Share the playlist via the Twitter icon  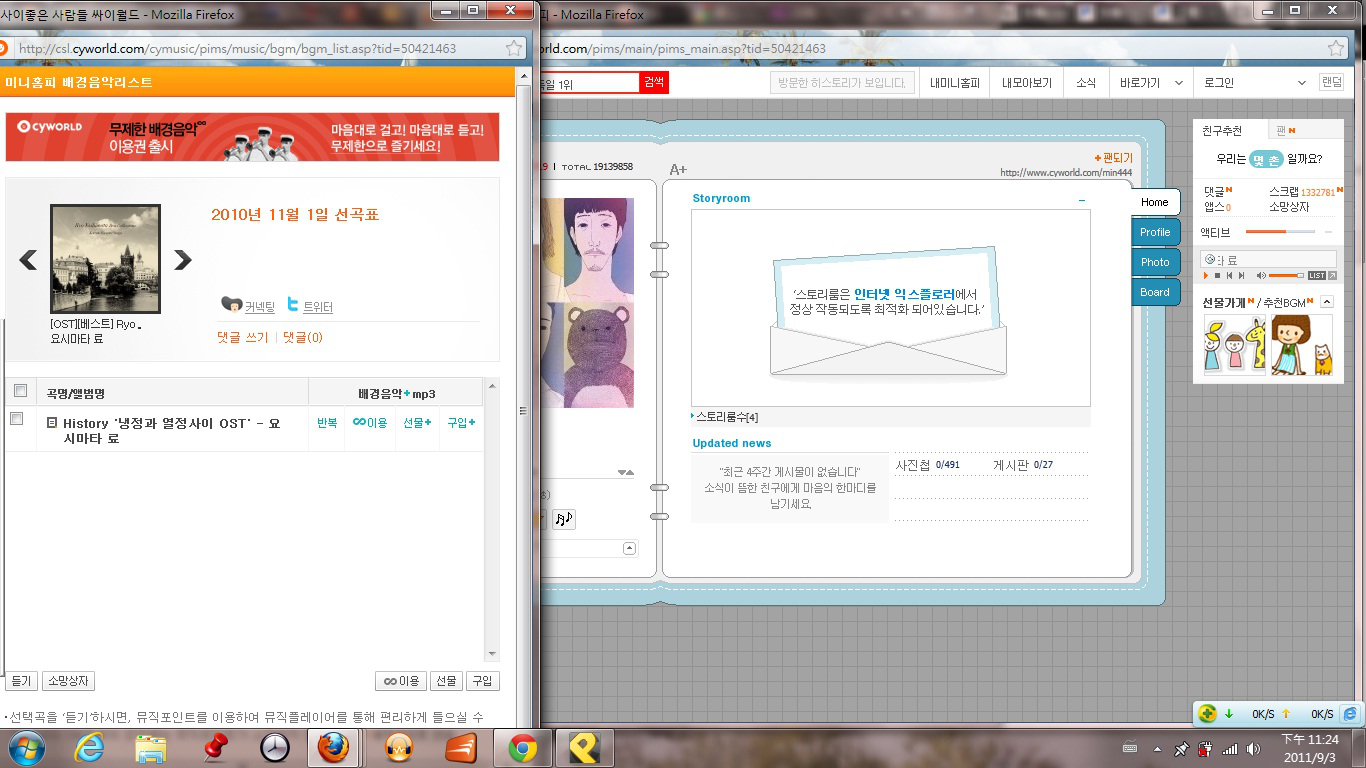coord(293,305)
